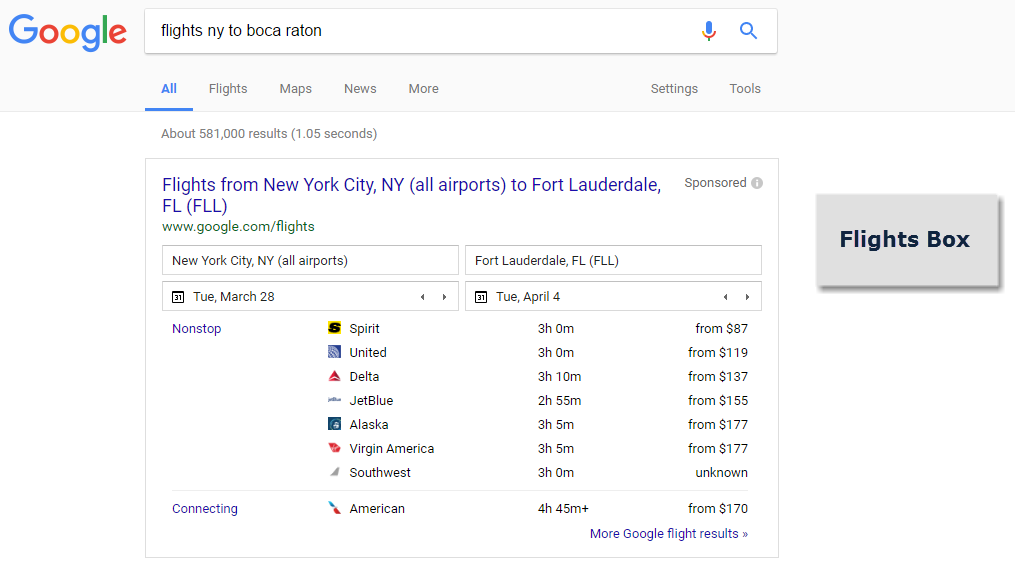Advance departure date to next day
The width and height of the screenshot is (1015, 577).
[444, 297]
